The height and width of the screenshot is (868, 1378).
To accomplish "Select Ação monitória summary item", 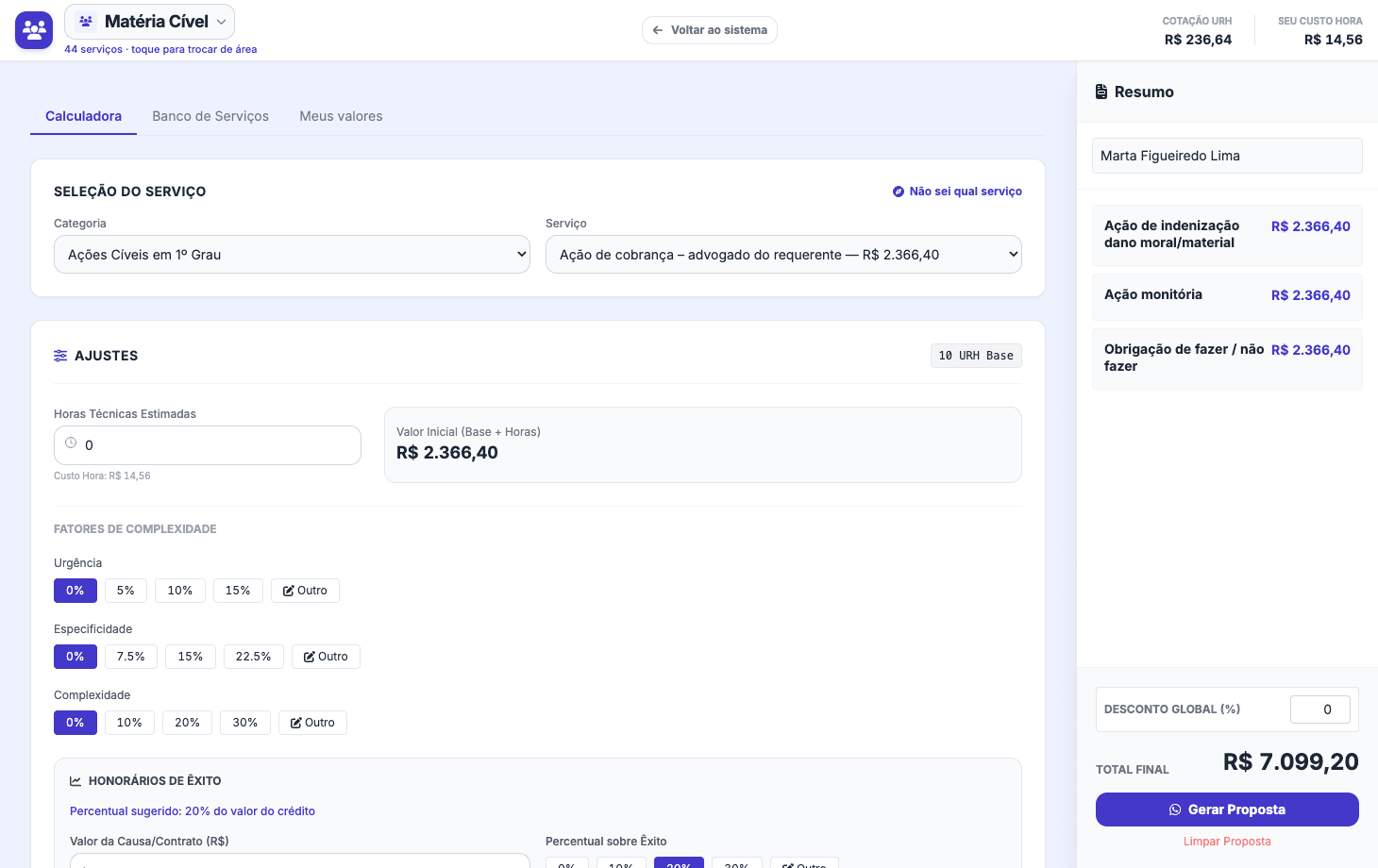I will point(1227,295).
